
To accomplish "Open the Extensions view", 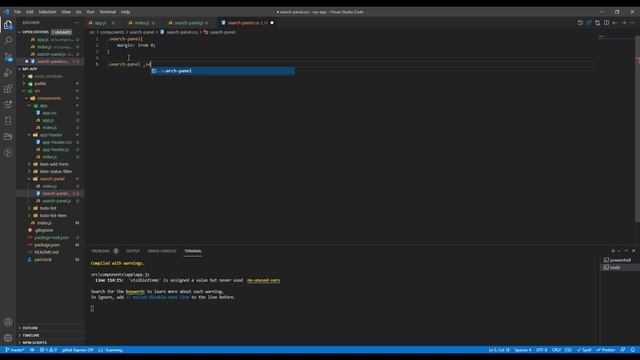I will (8, 89).
